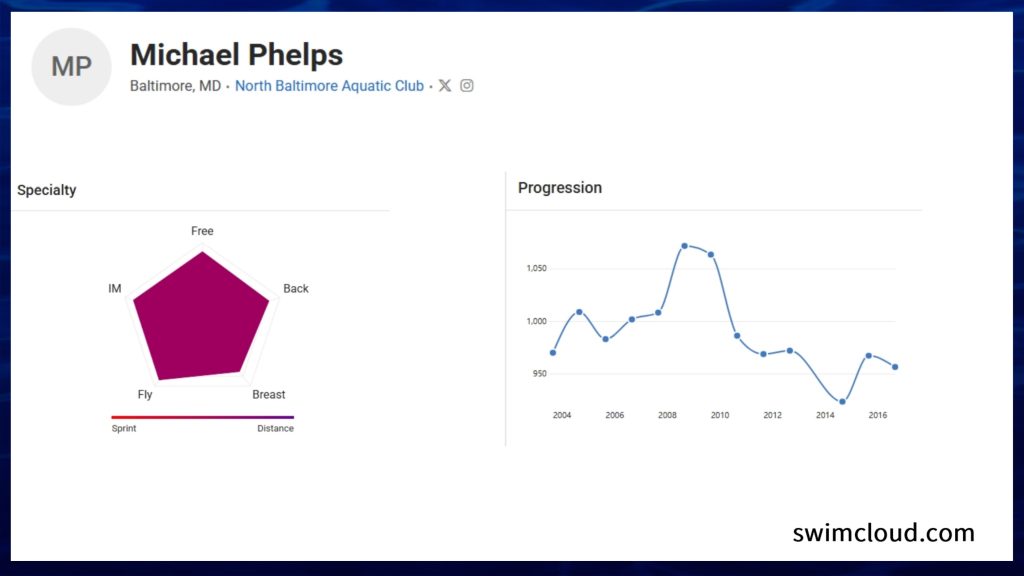1024x576 pixels.
Task: Select the IM label on radar chart
Action: (115, 289)
